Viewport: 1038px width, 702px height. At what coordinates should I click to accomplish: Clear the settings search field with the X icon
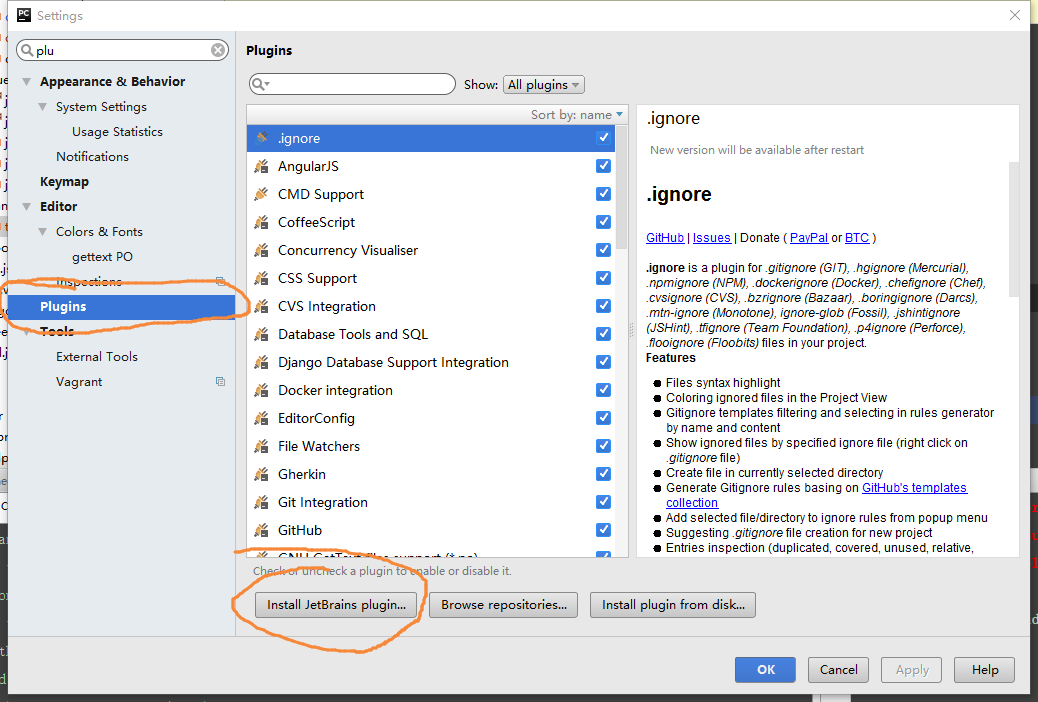pyautogui.click(x=218, y=50)
